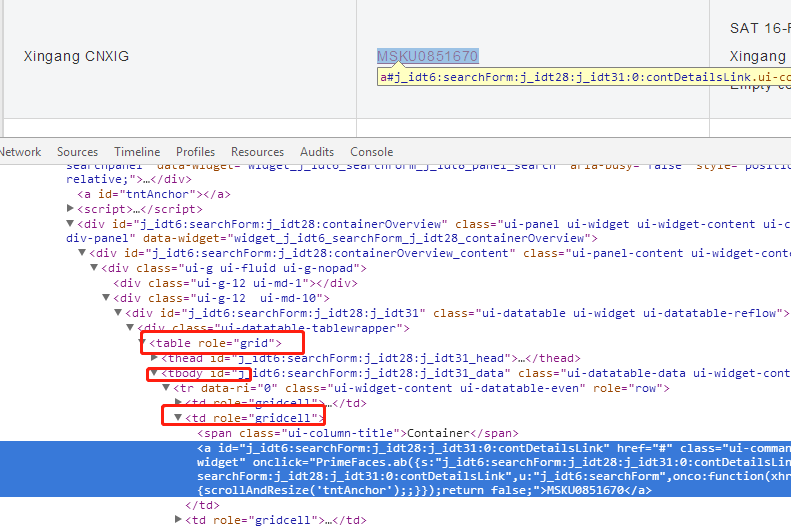Collapse the datatable-tablewrapper div node
791x530 pixels.
pyautogui.click(x=131, y=327)
